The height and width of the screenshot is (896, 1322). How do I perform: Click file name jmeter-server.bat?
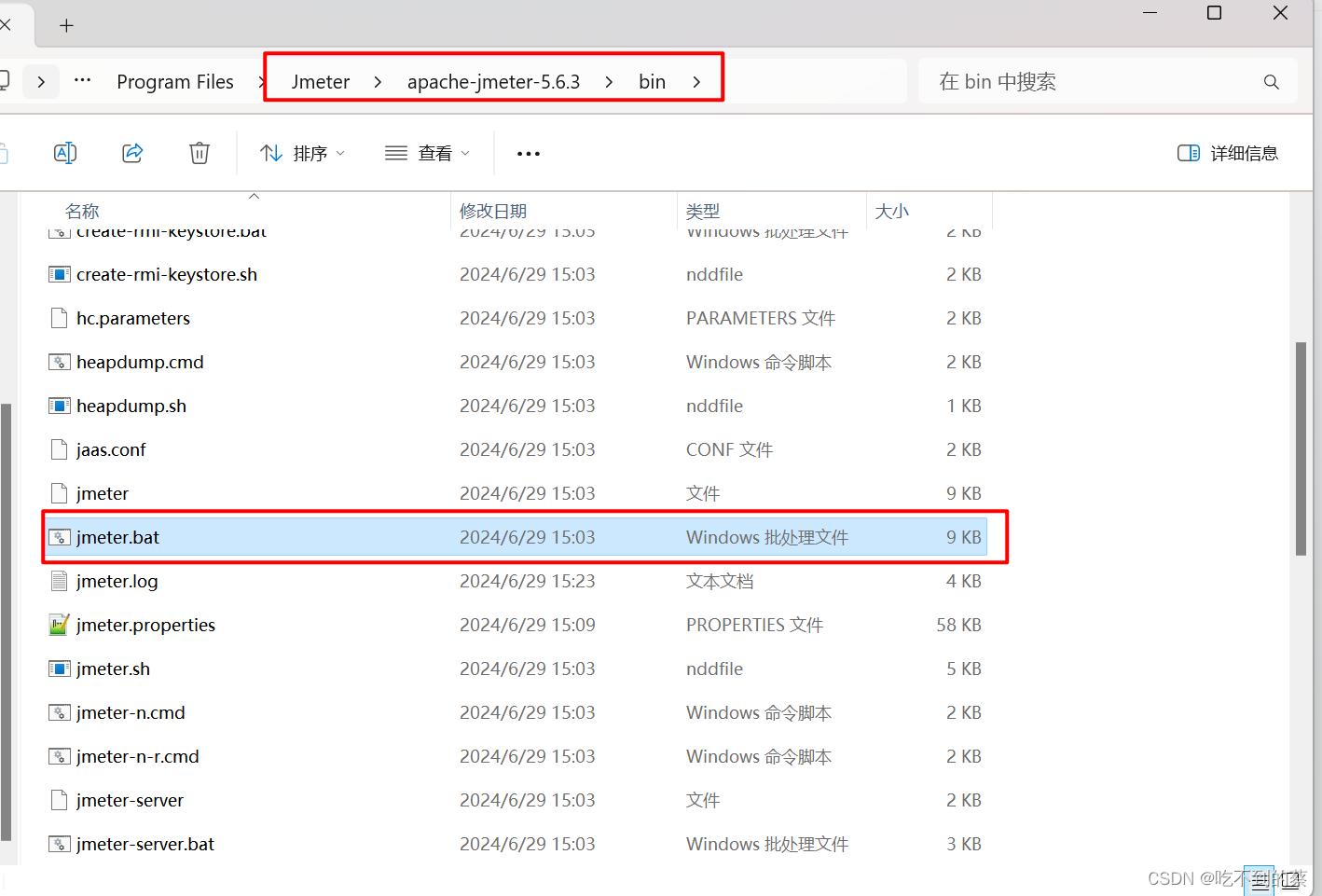pos(145,844)
